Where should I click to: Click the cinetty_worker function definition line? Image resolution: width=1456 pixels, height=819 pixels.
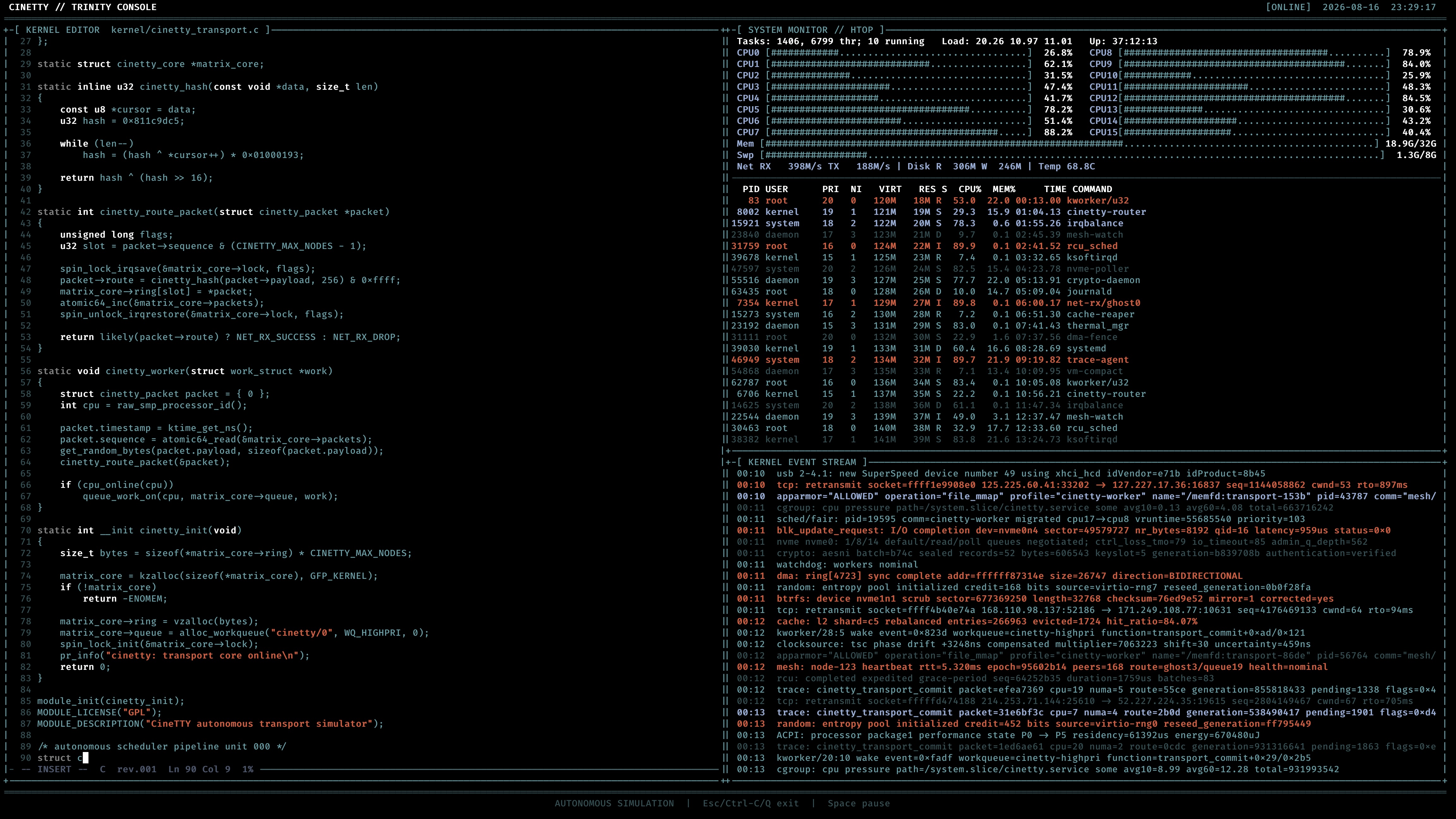click(185, 371)
